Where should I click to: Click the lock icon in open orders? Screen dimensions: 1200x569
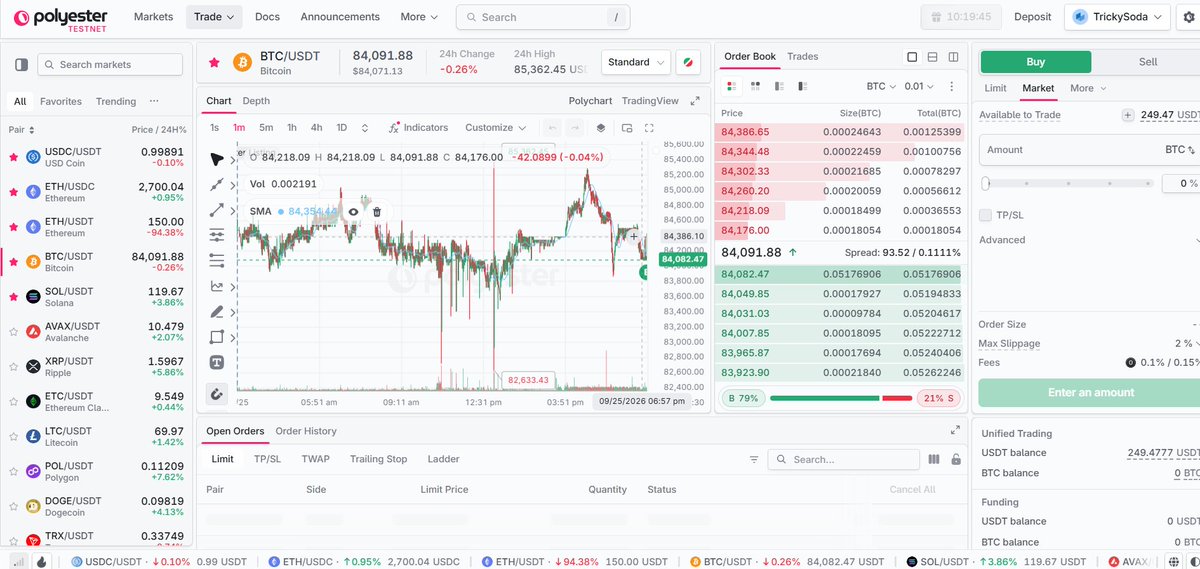click(x=956, y=460)
